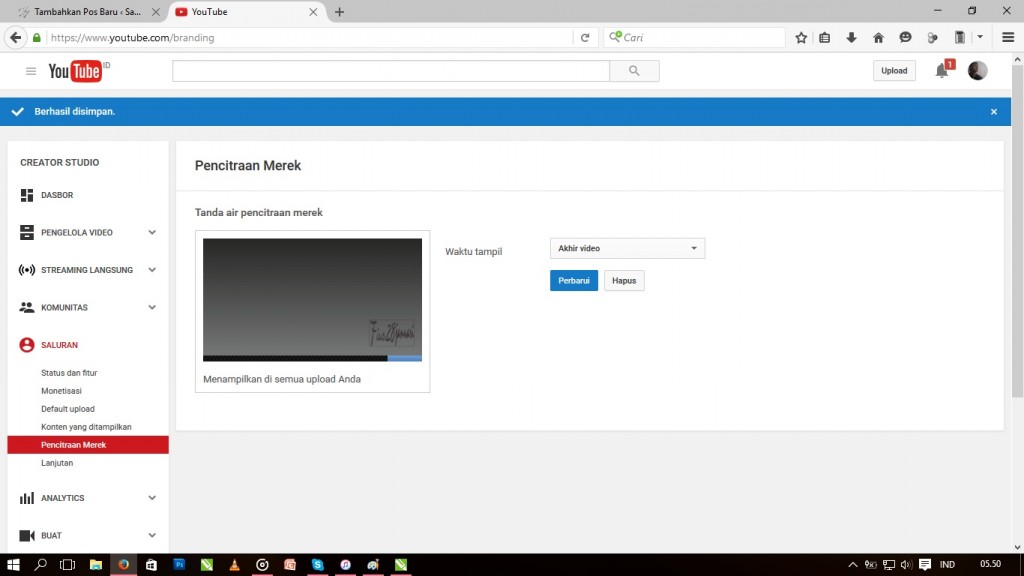Click the YouTube search magnifier button
1024x576 pixels.
(x=634, y=71)
